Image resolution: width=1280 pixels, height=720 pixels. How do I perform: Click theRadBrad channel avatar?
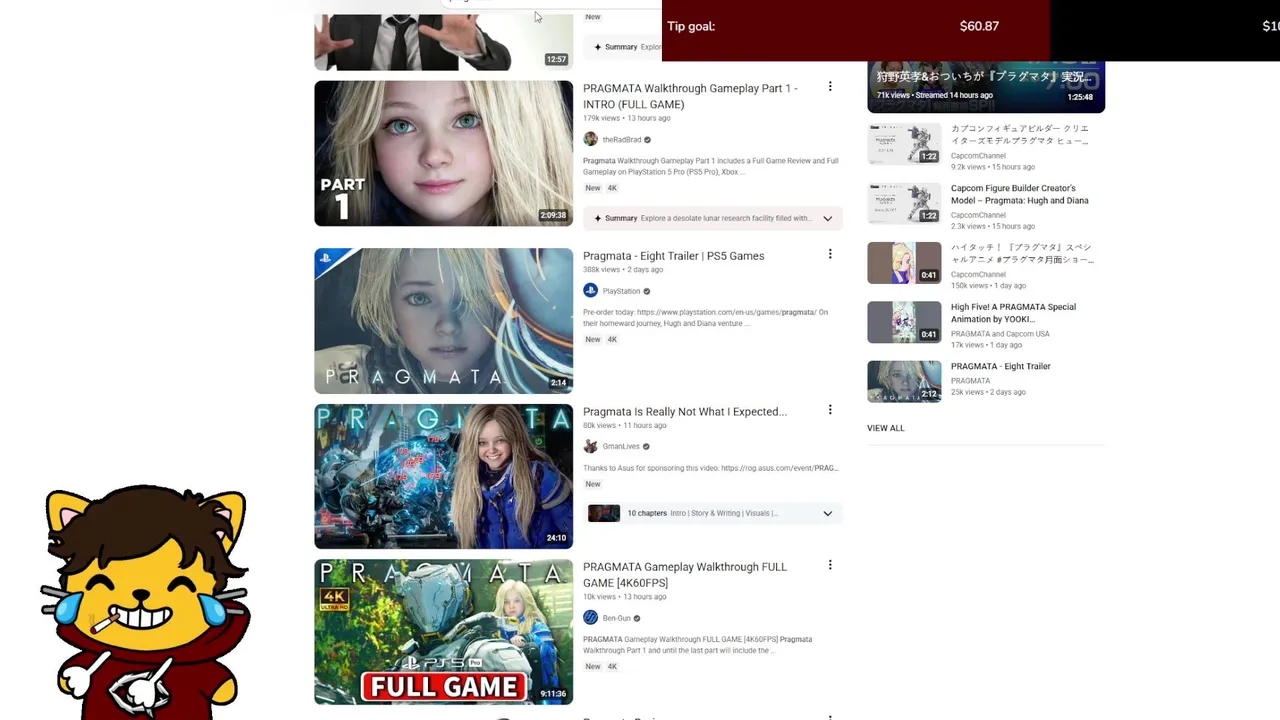[590, 139]
